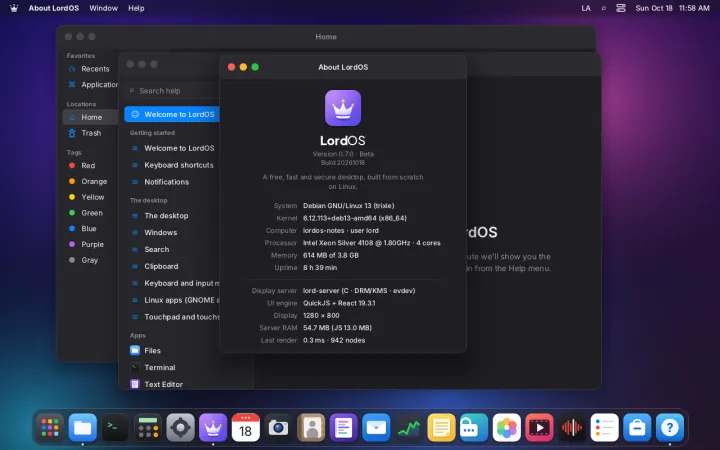Open the padlock Passwords dock icon
This screenshot has height=450, width=720.
point(474,428)
